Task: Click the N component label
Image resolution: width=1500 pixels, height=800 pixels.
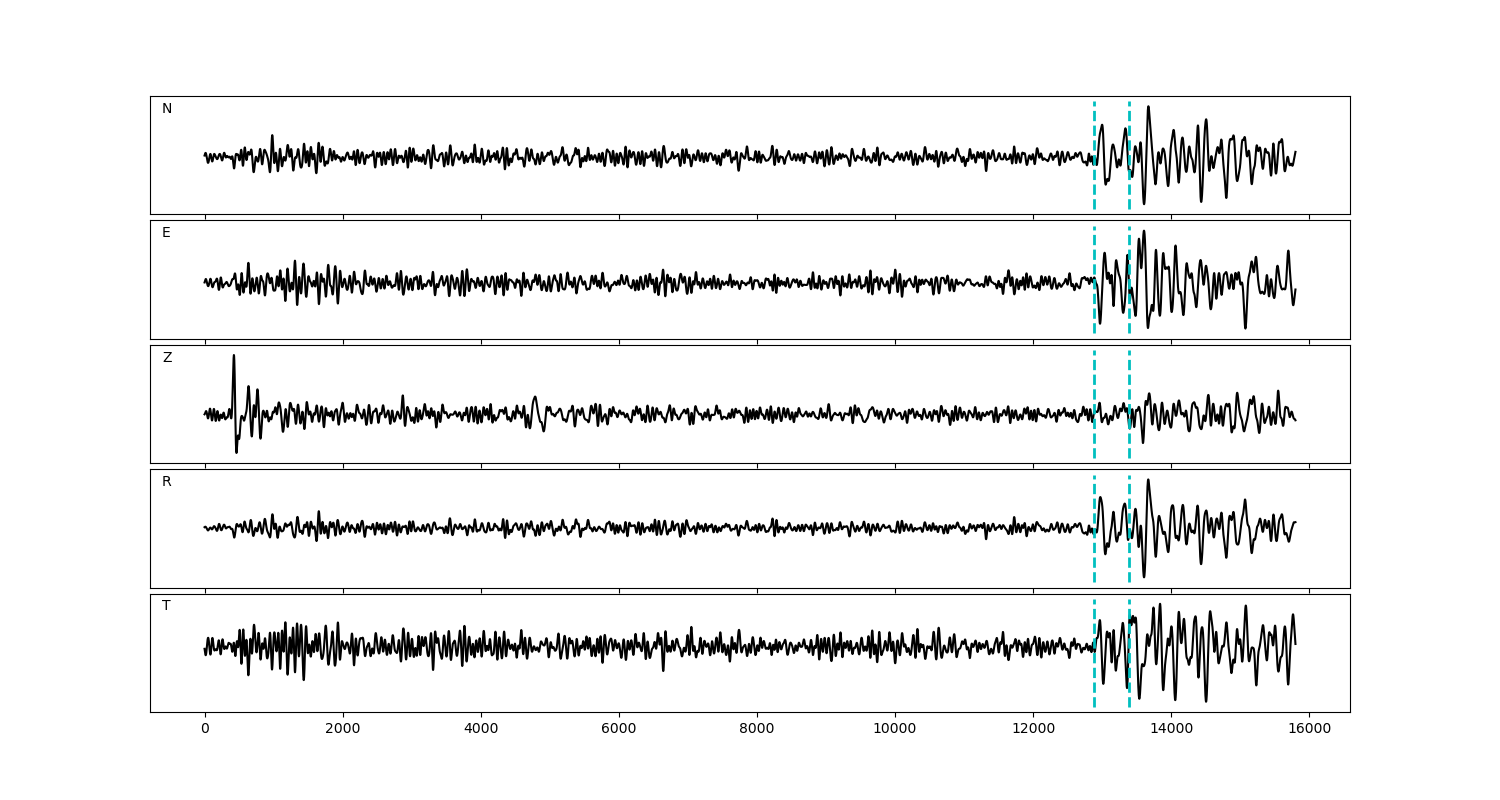Action: point(167,109)
